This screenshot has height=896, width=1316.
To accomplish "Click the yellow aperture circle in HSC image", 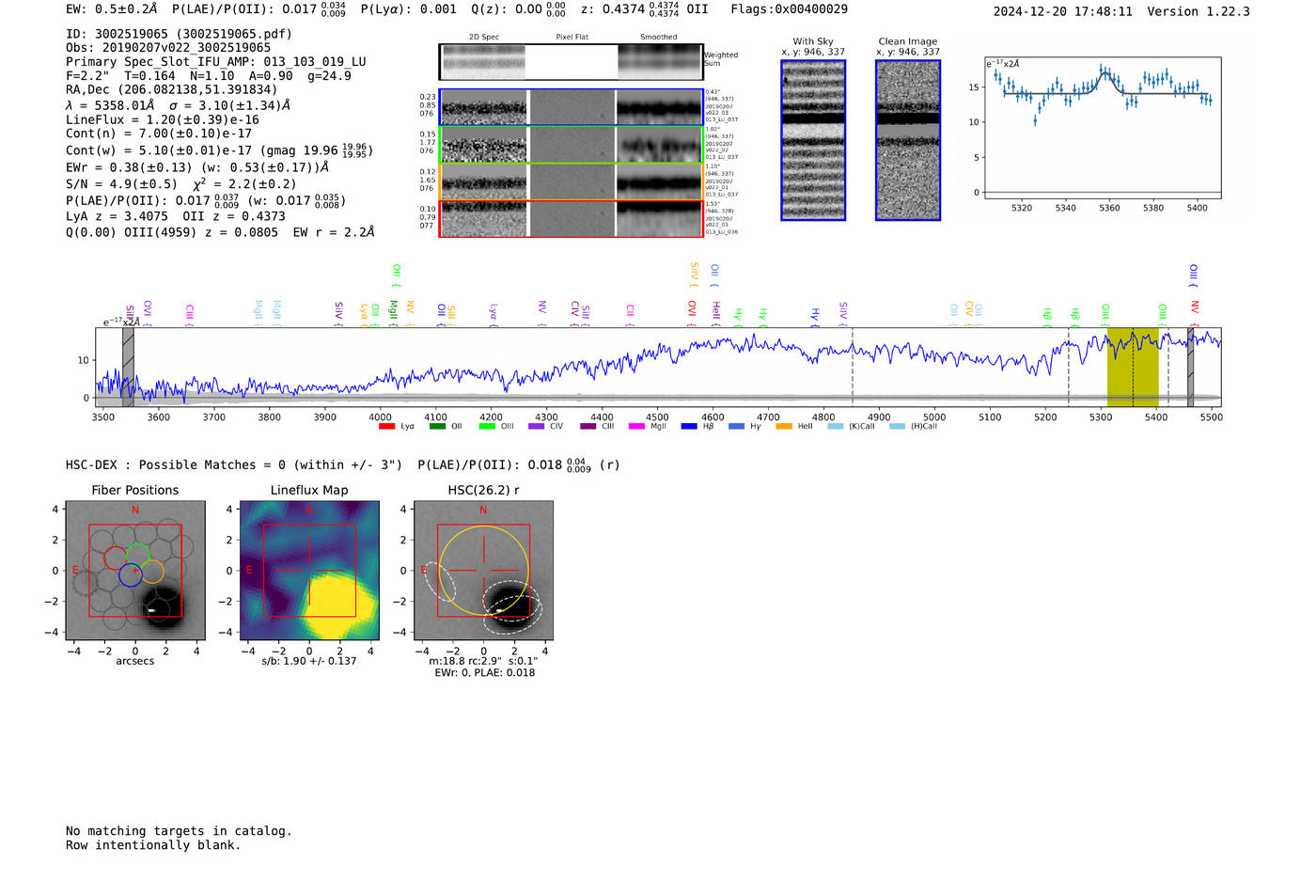I will [483, 571].
